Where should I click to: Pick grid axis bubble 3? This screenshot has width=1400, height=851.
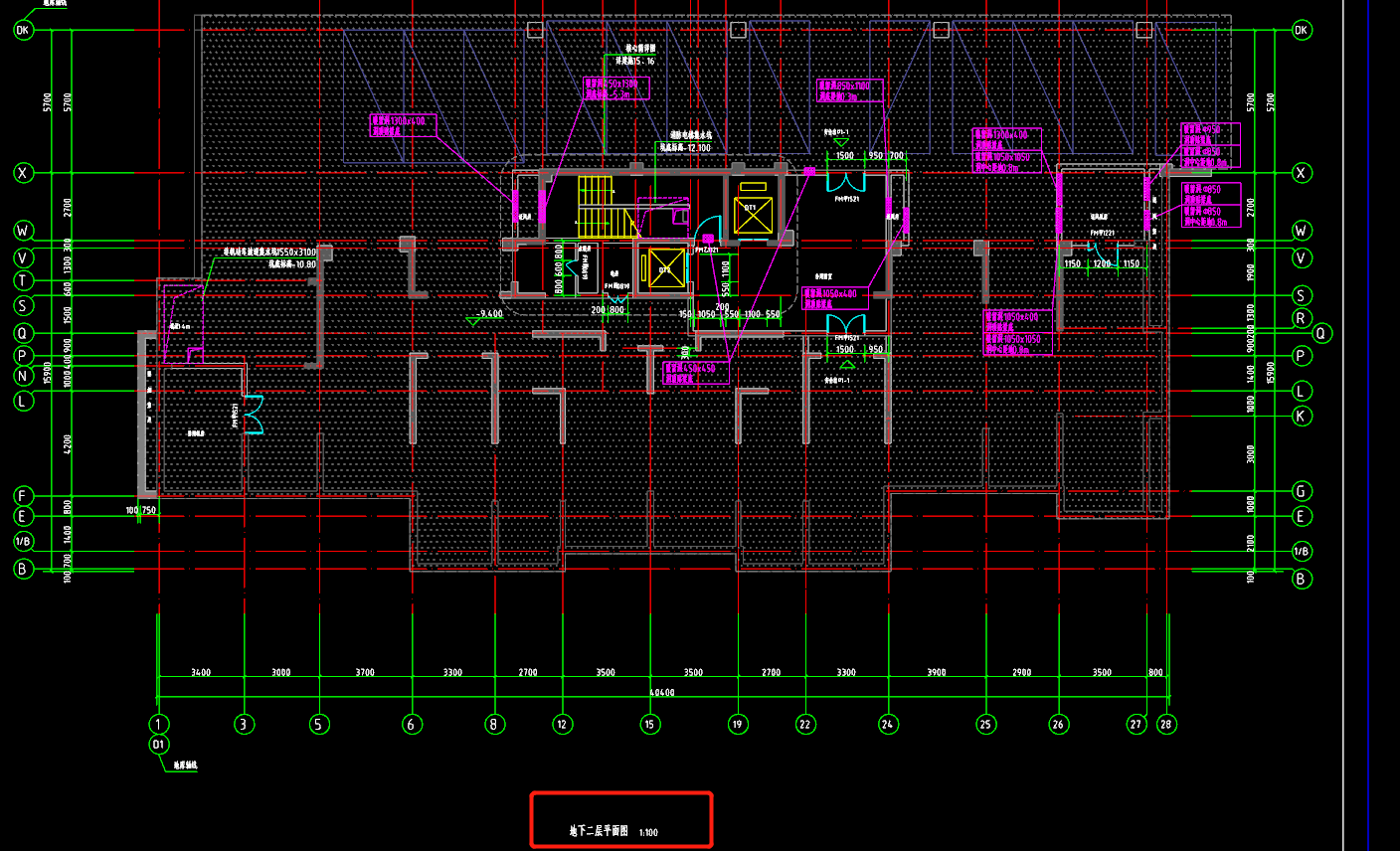tap(244, 724)
